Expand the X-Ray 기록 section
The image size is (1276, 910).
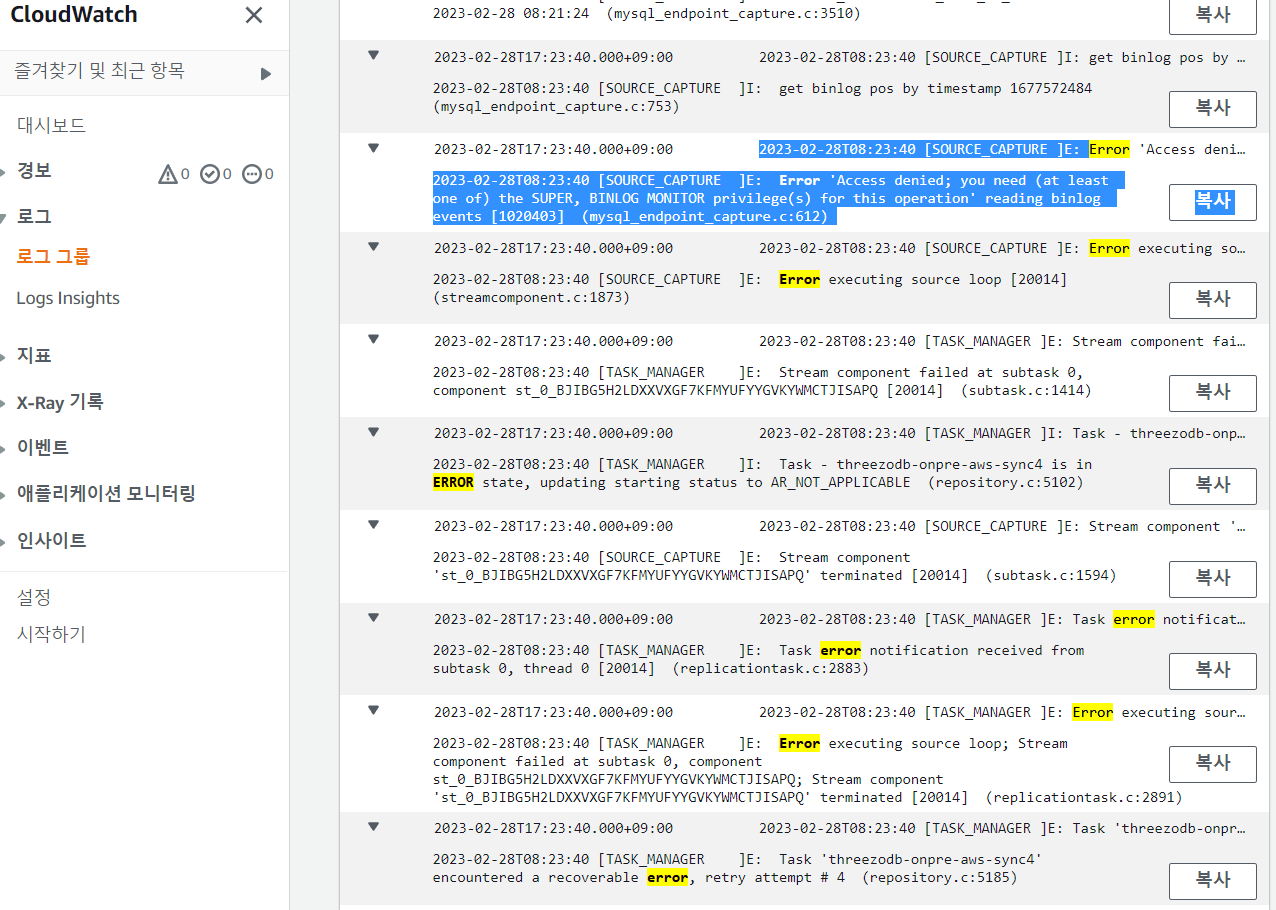3,403
